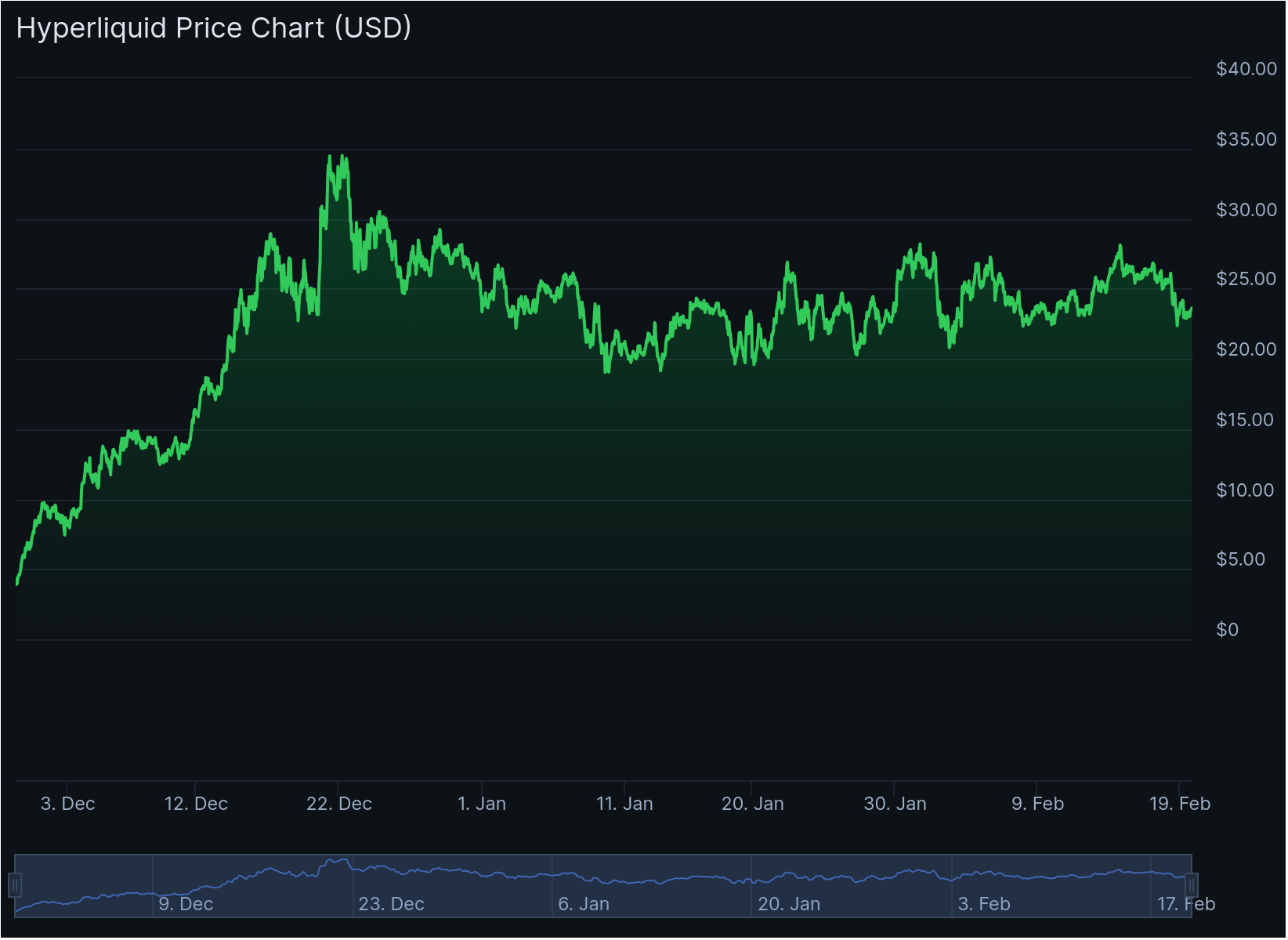Click the $0 y-axis label
Image resolution: width=1288 pixels, height=940 pixels.
pyautogui.click(x=1227, y=630)
